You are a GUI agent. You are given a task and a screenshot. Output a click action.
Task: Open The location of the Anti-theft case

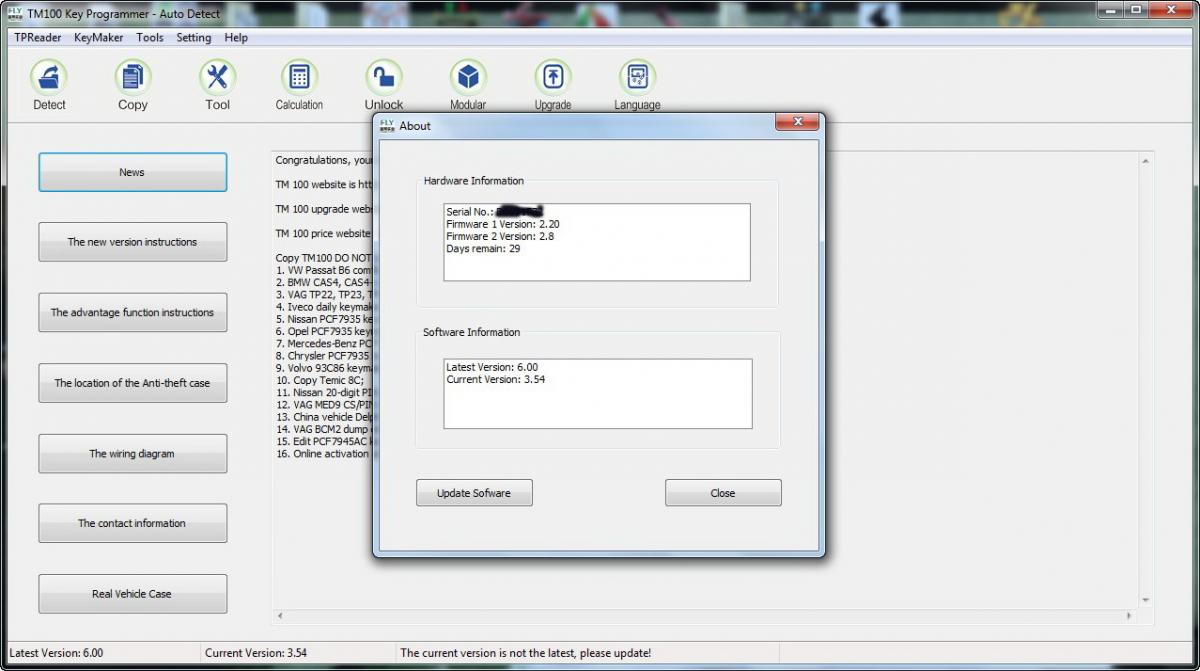tap(132, 383)
